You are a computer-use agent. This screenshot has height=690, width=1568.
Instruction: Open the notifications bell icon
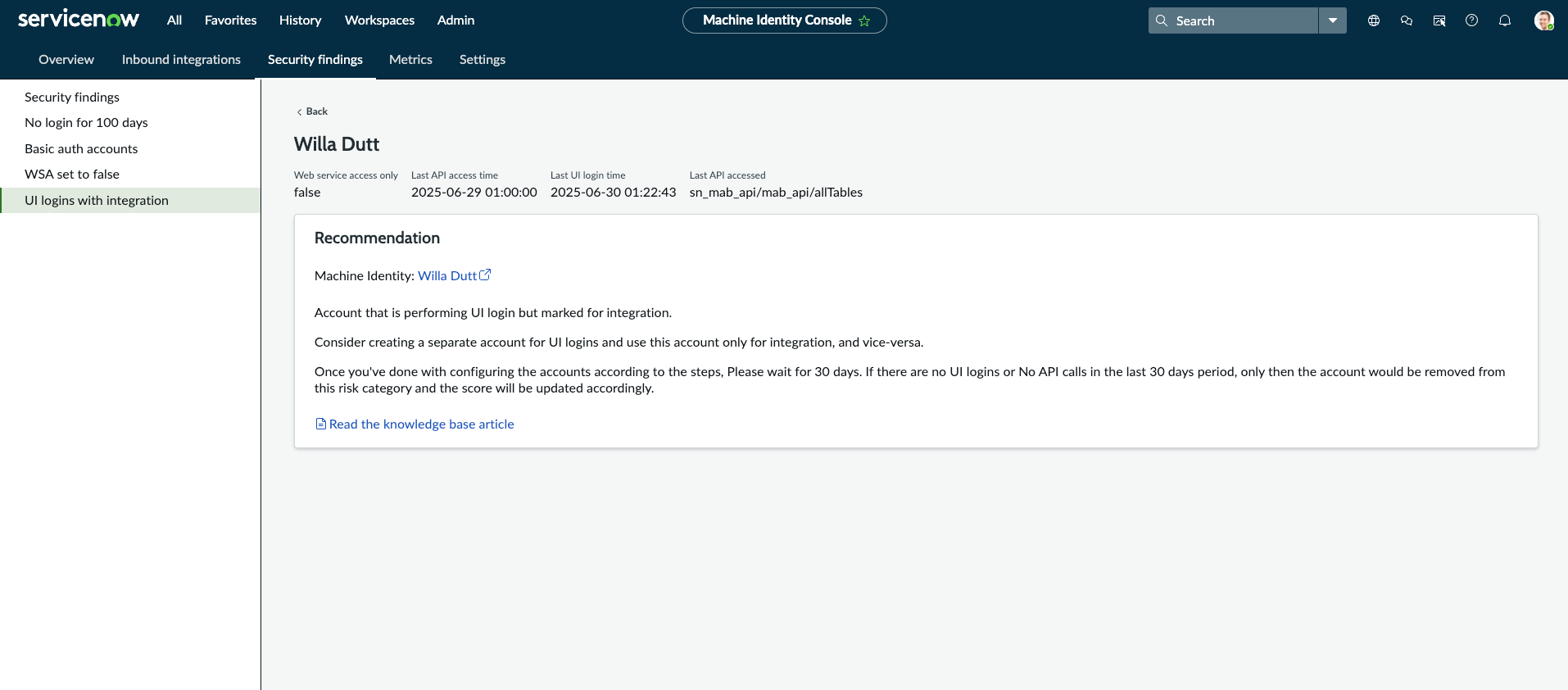(x=1505, y=20)
